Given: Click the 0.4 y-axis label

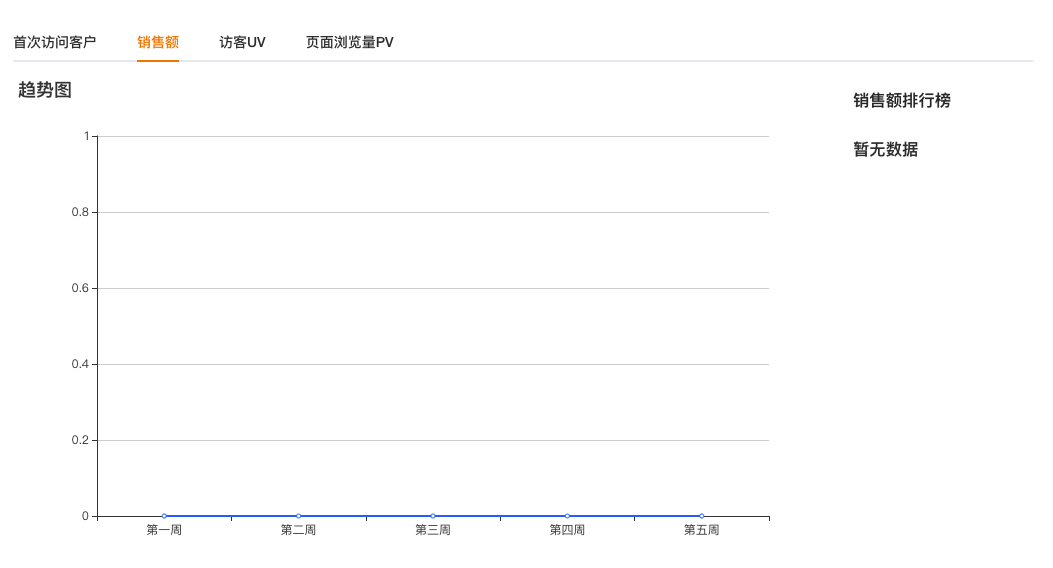Looking at the screenshot, I should tap(80, 364).
